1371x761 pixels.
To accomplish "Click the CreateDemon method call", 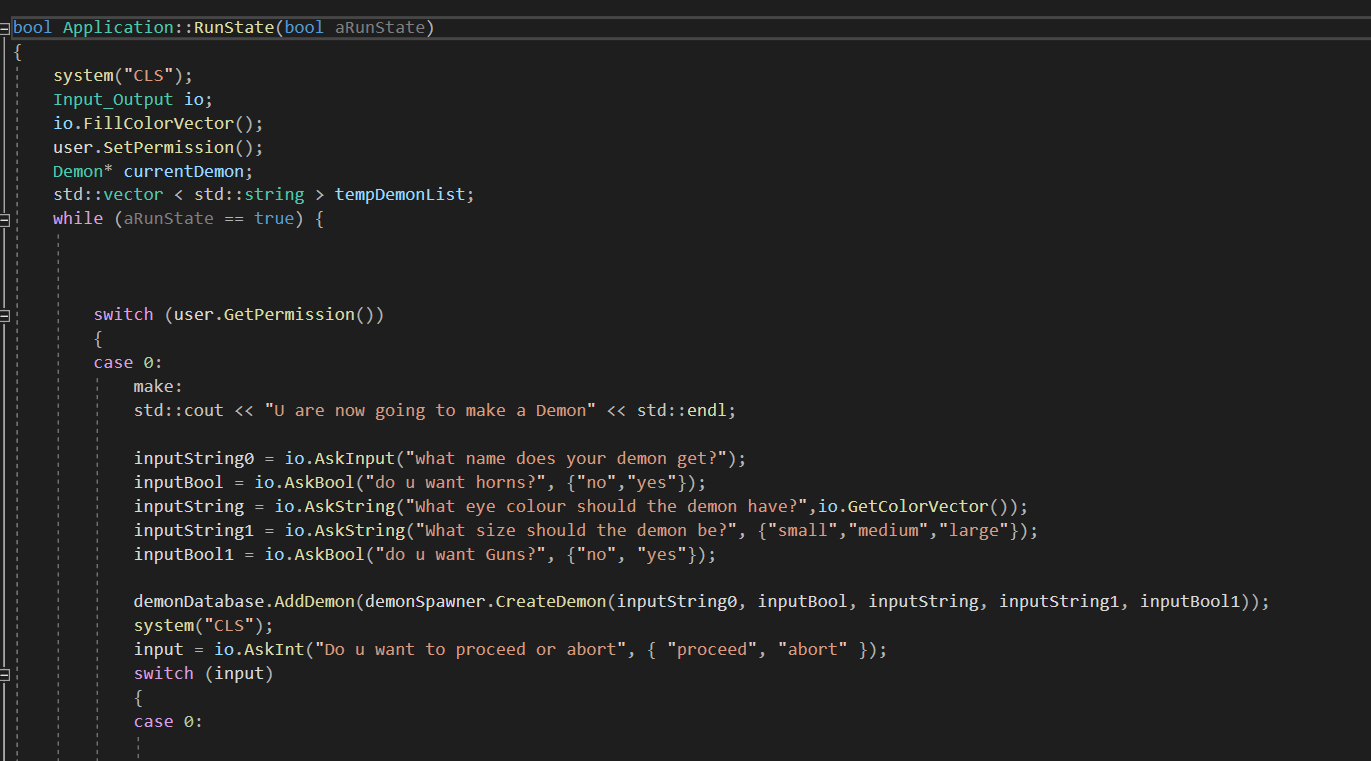I will 551,602.
